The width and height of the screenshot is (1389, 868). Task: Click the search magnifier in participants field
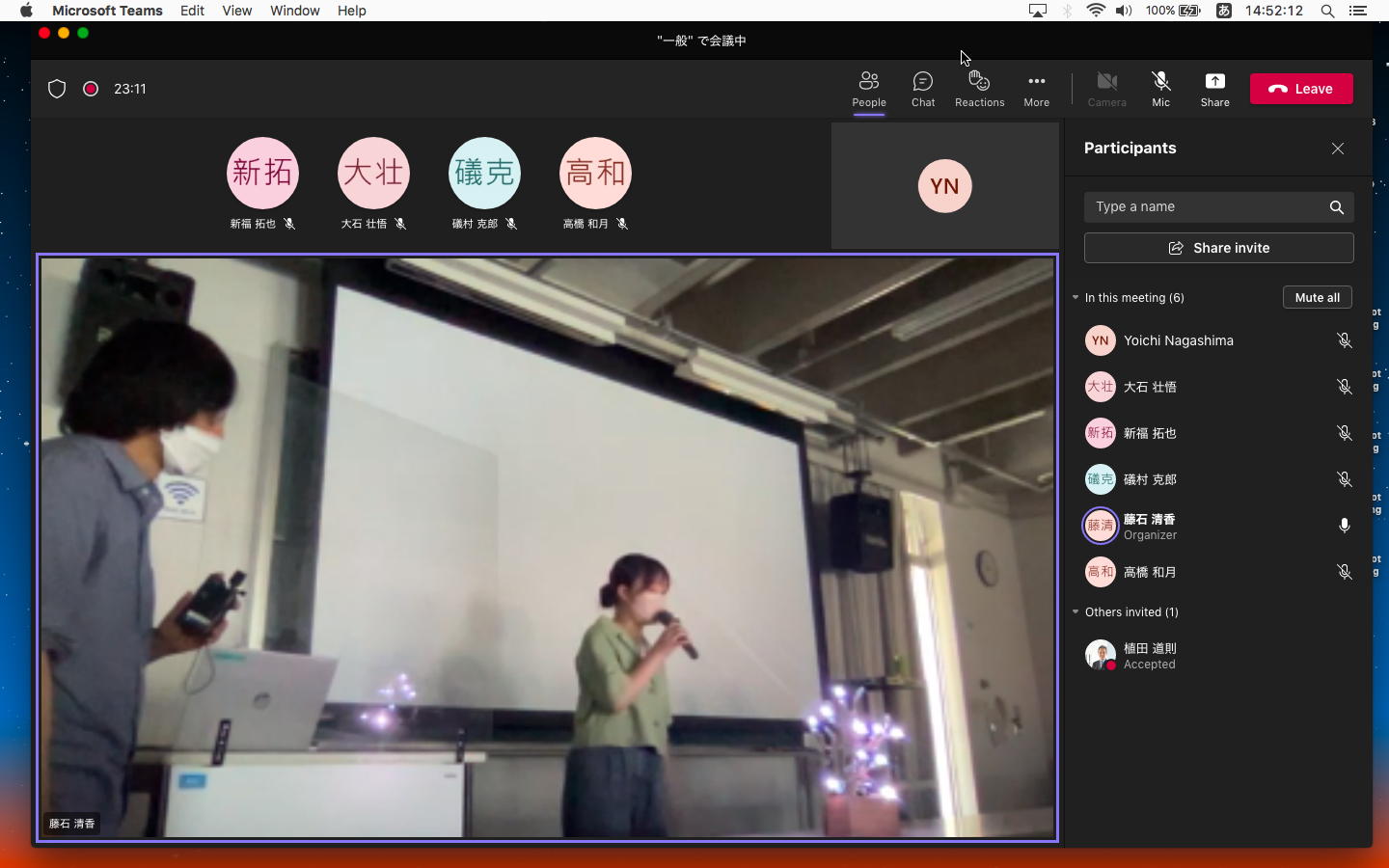(1336, 207)
